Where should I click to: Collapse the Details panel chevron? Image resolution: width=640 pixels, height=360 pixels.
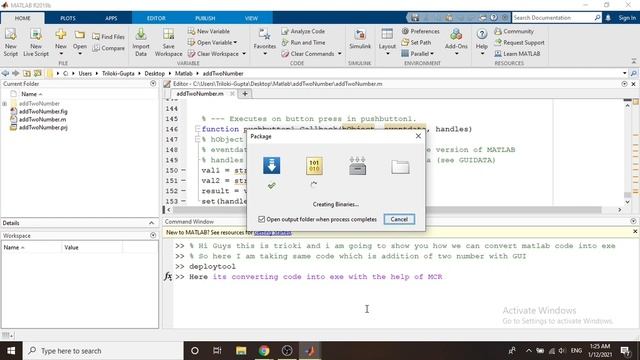(151, 223)
